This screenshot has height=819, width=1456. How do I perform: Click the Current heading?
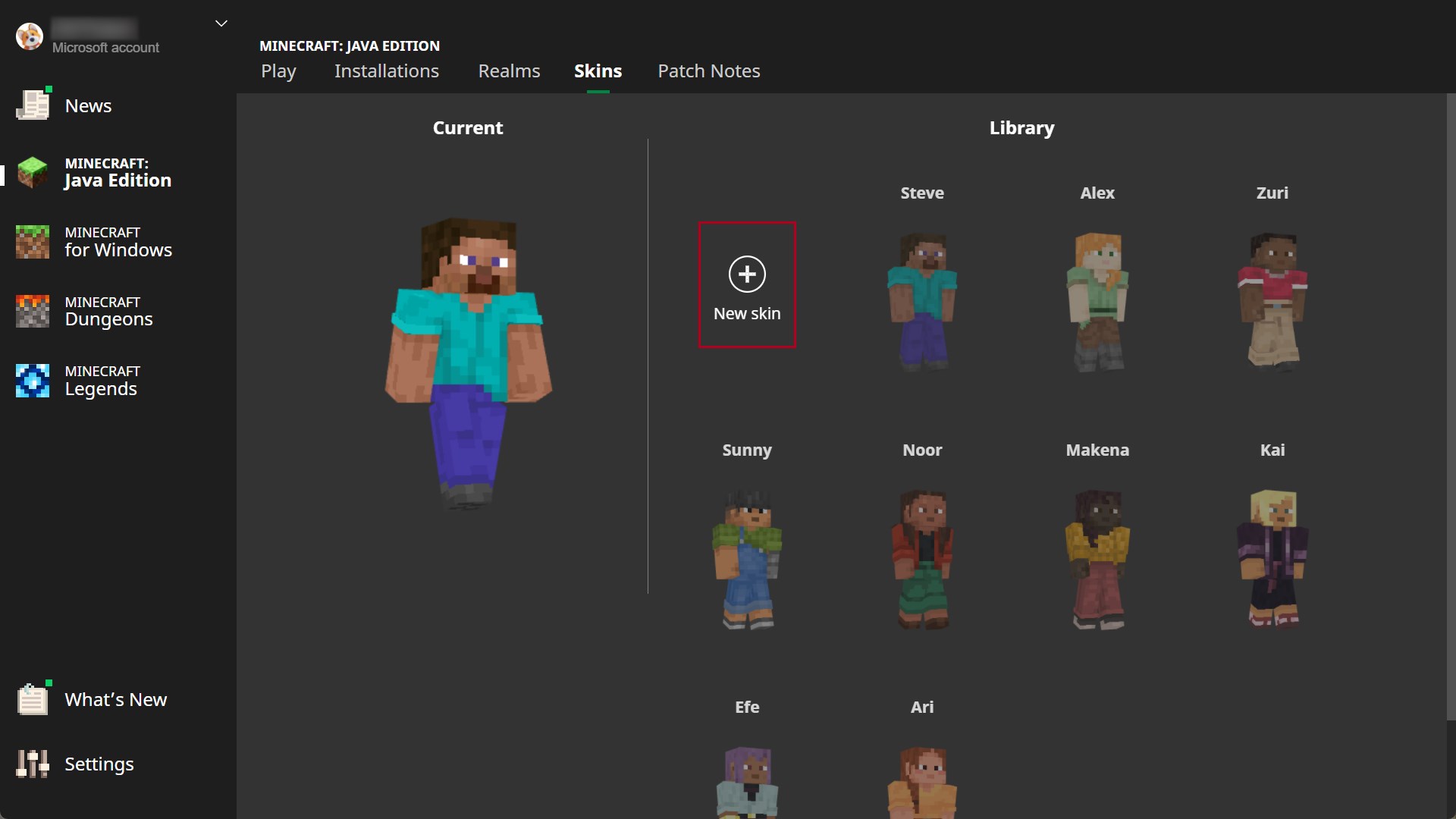(x=468, y=128)
